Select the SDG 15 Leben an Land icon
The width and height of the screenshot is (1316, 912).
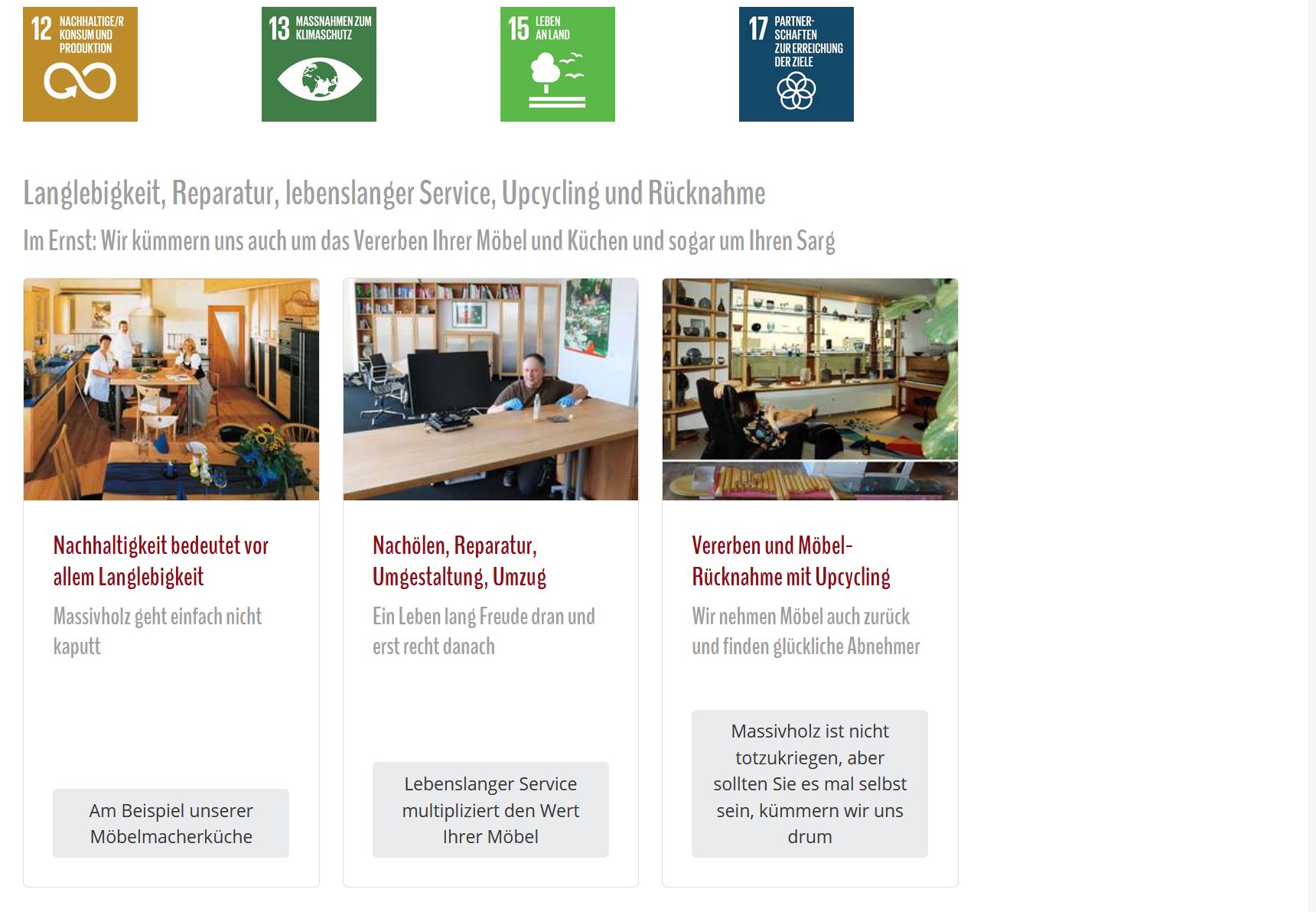coord(558,64)
